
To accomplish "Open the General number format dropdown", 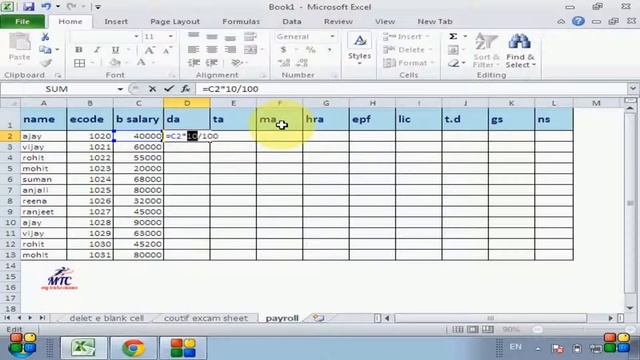I will 332,36.
